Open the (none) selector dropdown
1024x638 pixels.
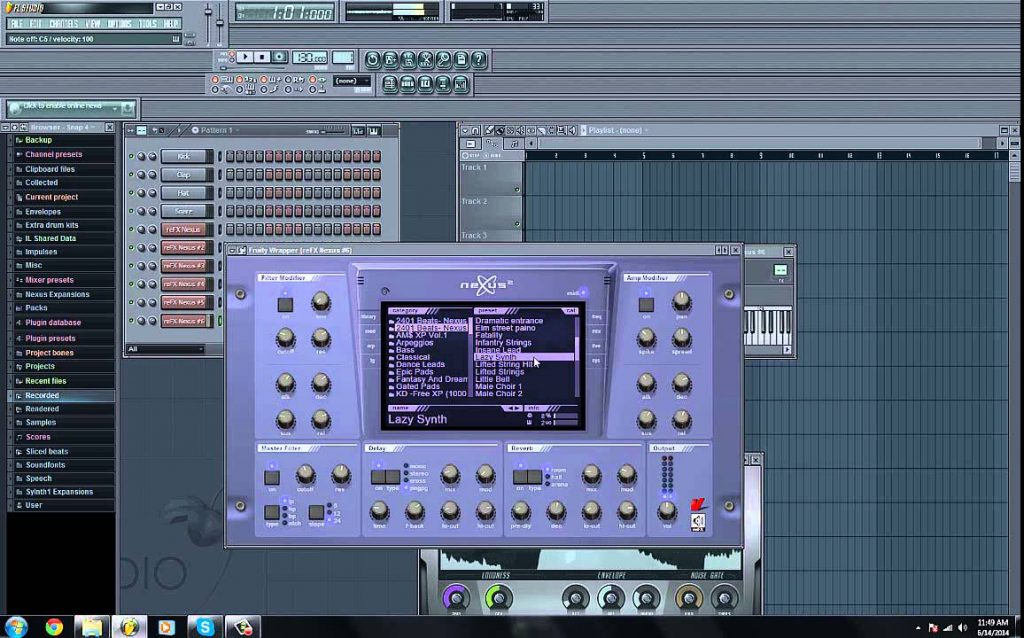[352, 81]
